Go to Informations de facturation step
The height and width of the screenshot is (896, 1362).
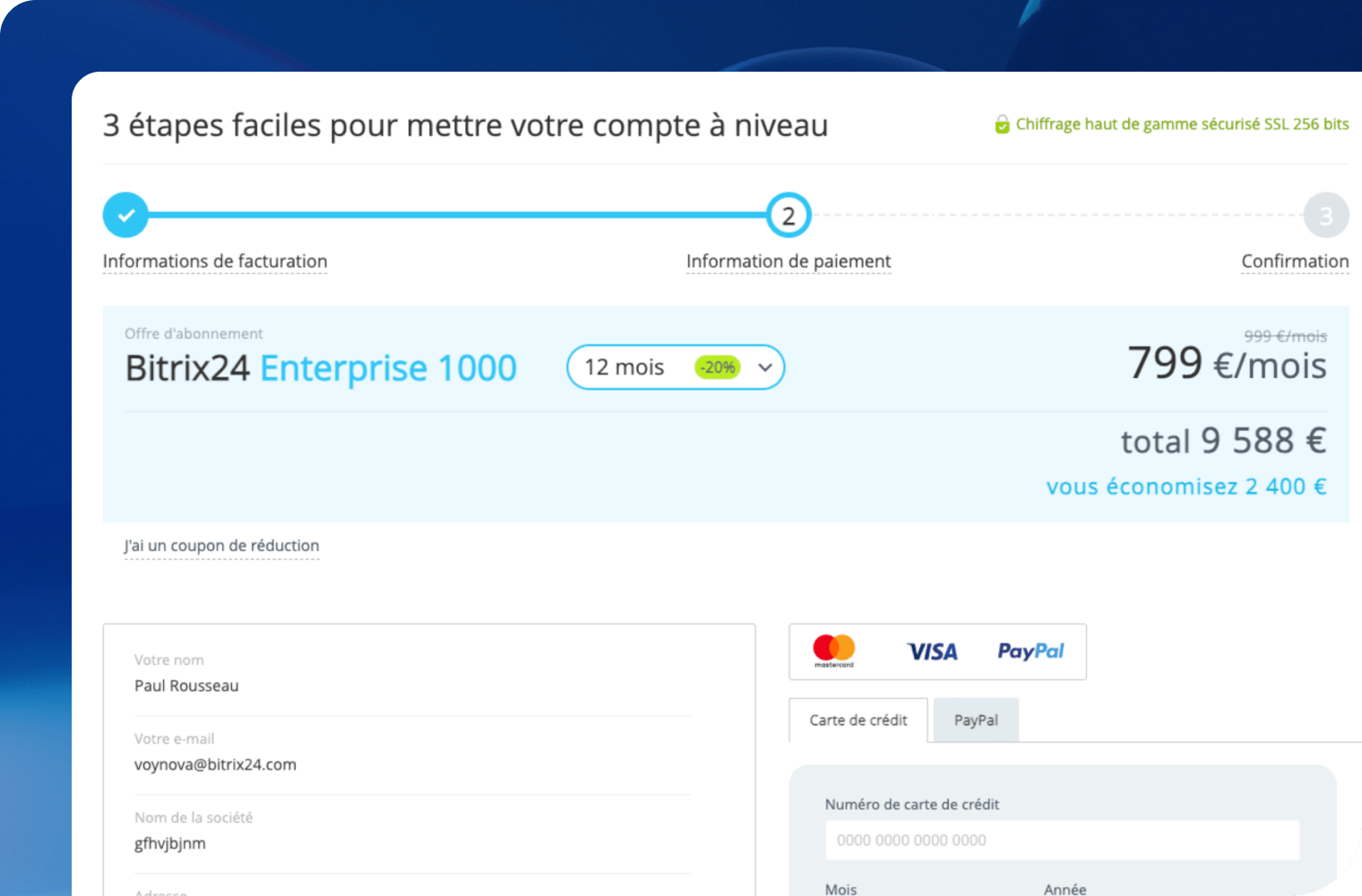pos(215,262)
